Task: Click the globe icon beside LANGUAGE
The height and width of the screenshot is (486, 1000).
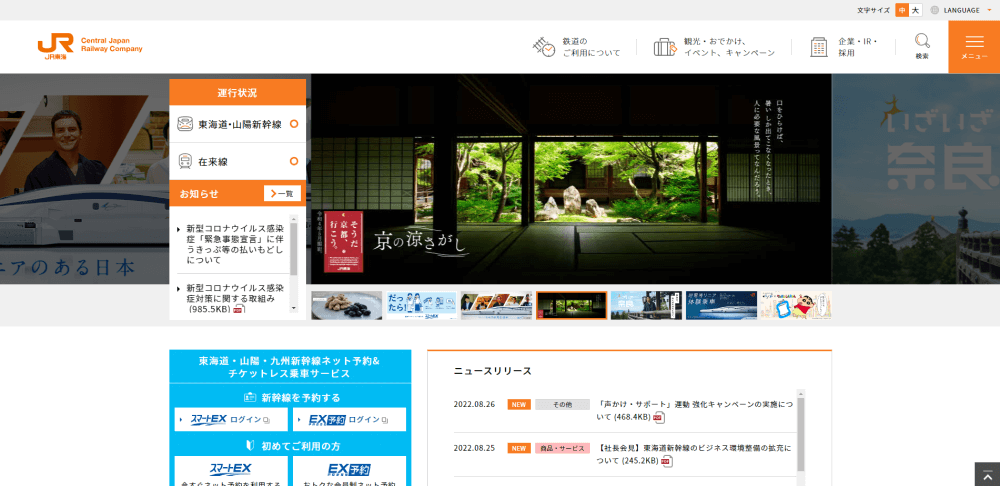Action: (x=935, y=10)
